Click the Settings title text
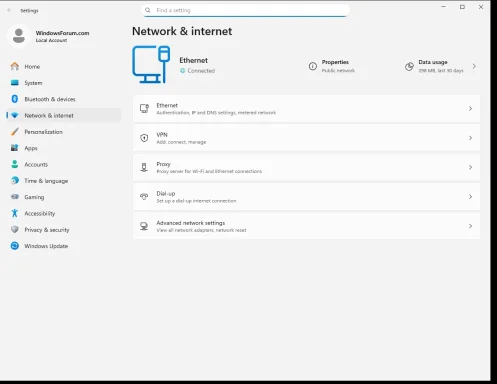 coord(29,11)
